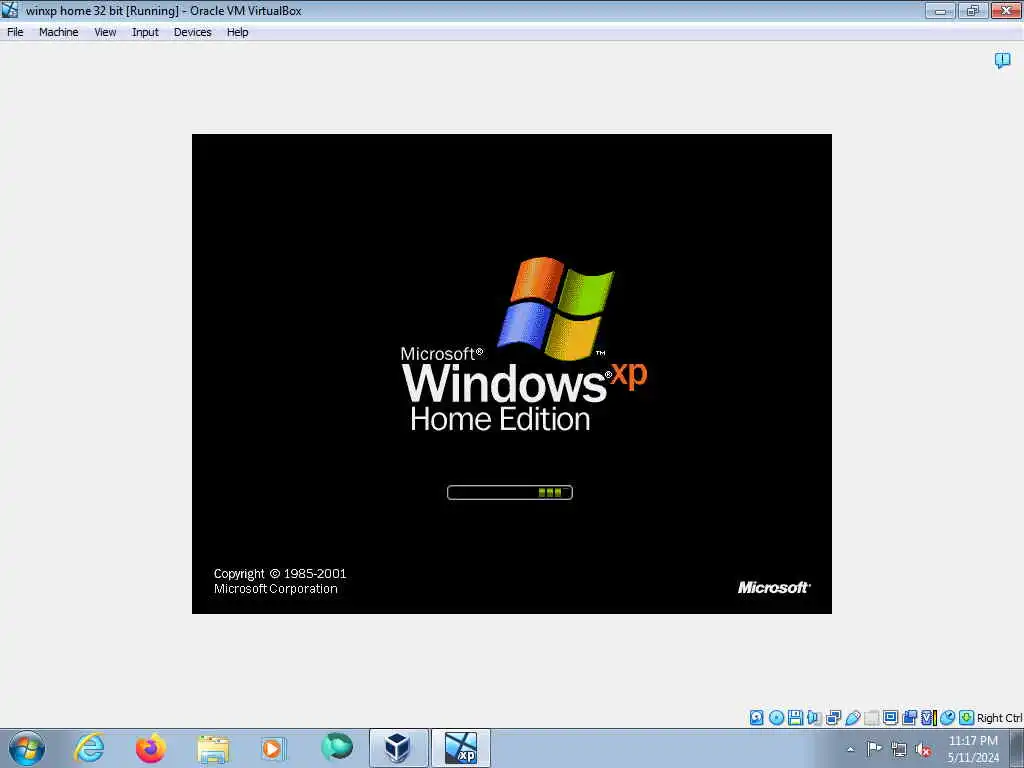Open the Windows Start orb
The width and height of the screenshot is (1024, 768).
click(27, 748)
